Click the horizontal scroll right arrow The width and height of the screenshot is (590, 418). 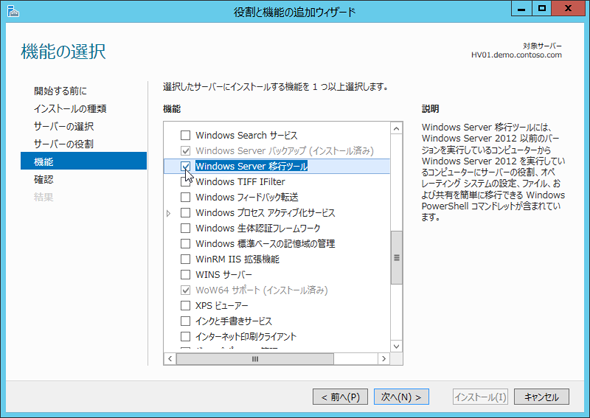384,359
